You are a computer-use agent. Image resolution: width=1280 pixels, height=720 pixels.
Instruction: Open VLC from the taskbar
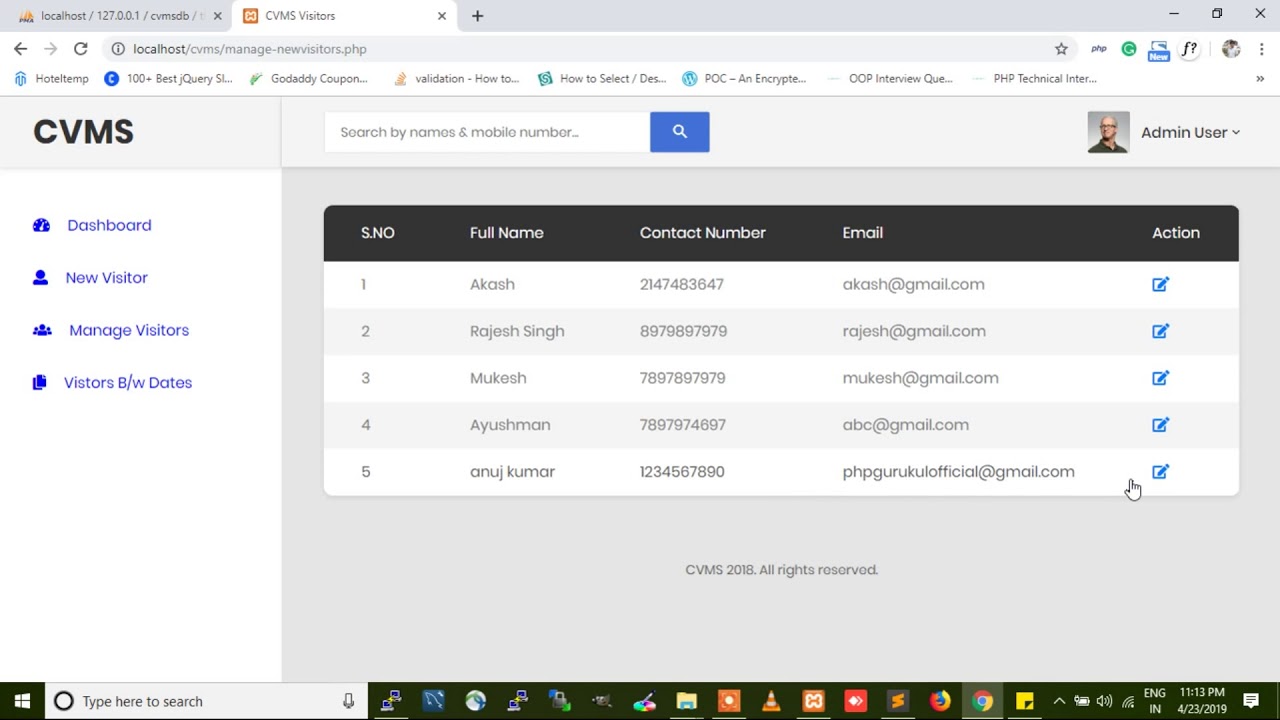point(770,701)
